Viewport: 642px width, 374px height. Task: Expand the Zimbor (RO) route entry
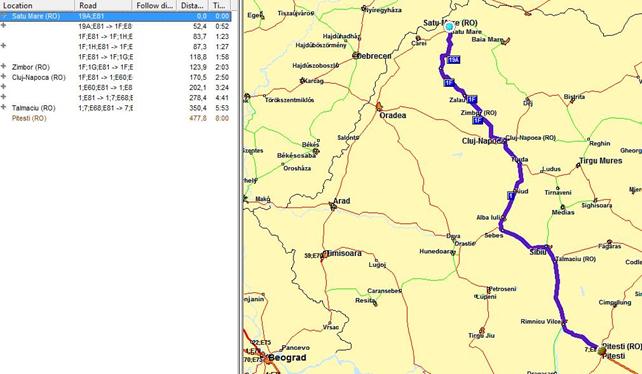(4, 66)
